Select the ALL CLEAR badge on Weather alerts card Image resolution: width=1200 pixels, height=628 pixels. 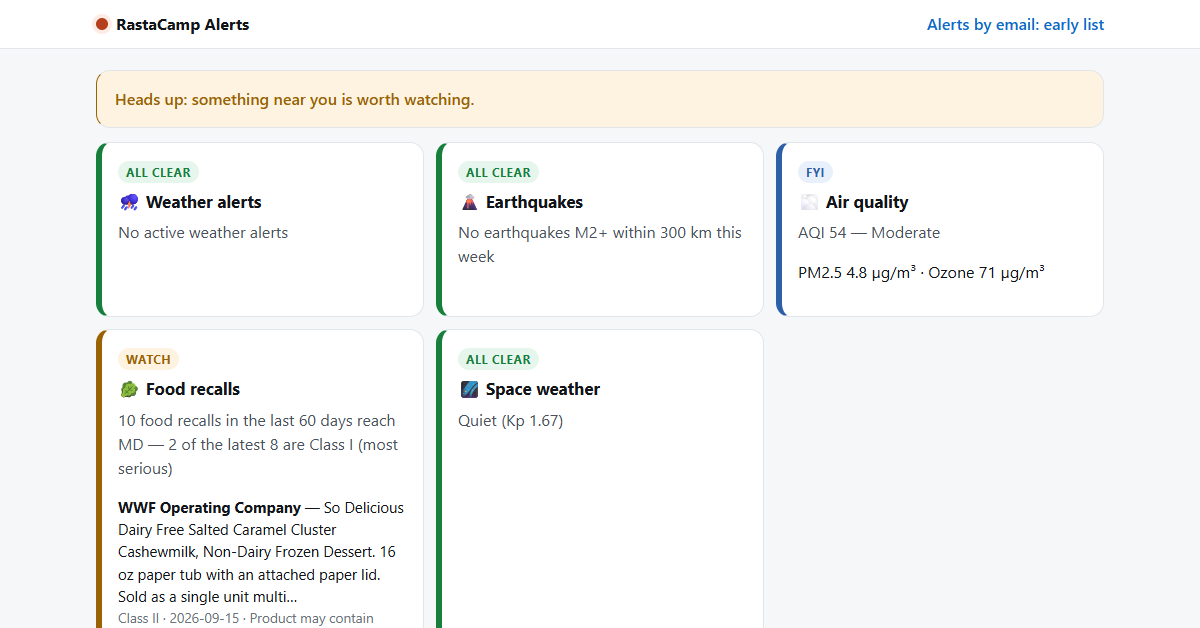coord(158,172)
